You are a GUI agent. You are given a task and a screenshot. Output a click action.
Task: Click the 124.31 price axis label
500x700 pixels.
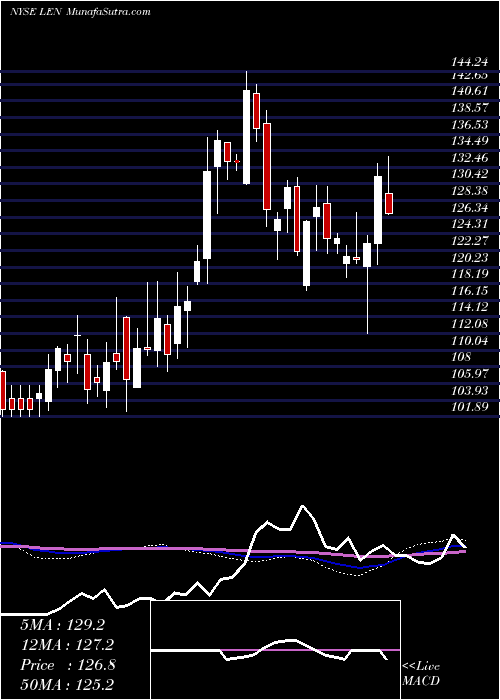coord(469,224)
